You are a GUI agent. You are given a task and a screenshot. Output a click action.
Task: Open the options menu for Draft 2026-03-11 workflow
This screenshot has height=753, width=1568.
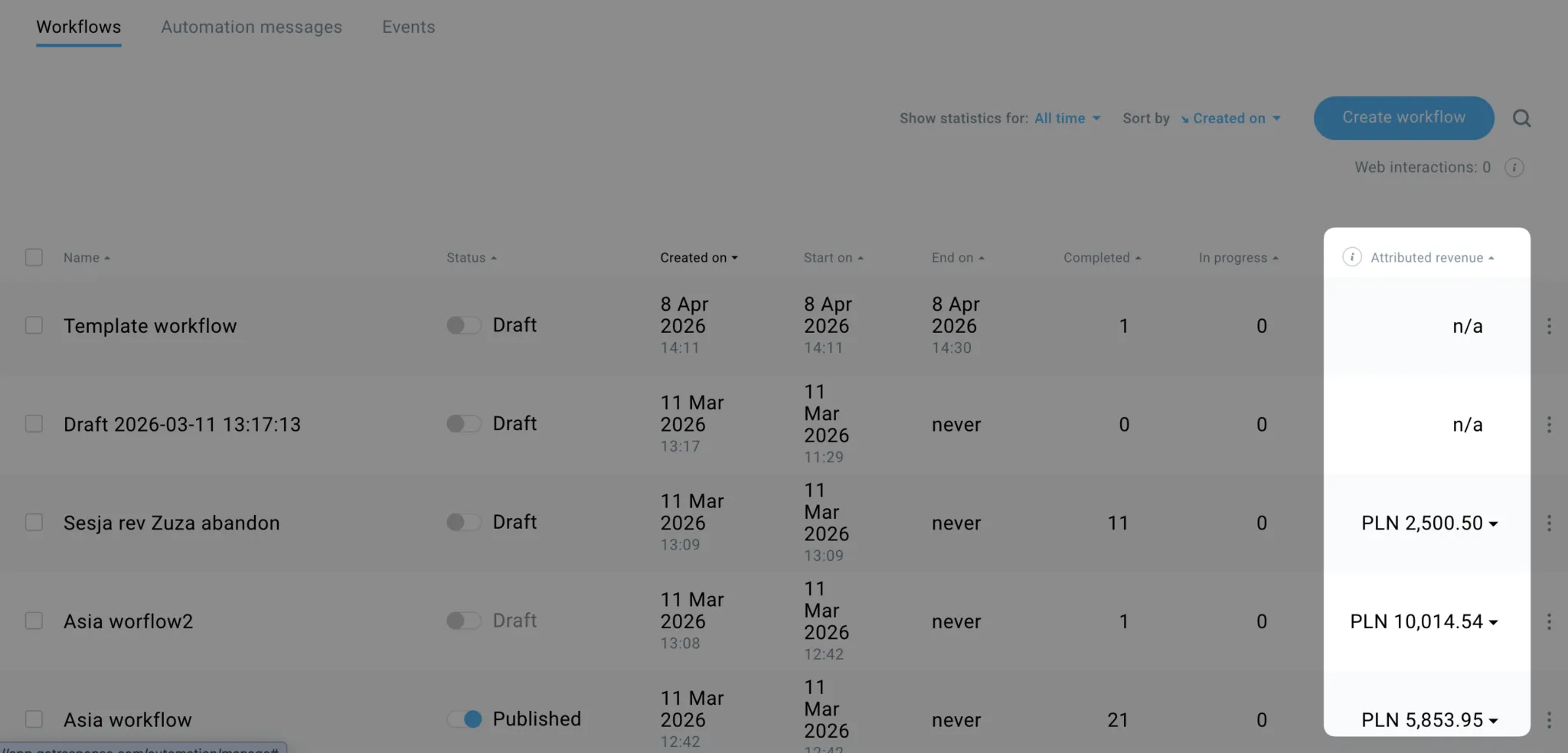coord(1549,424)
